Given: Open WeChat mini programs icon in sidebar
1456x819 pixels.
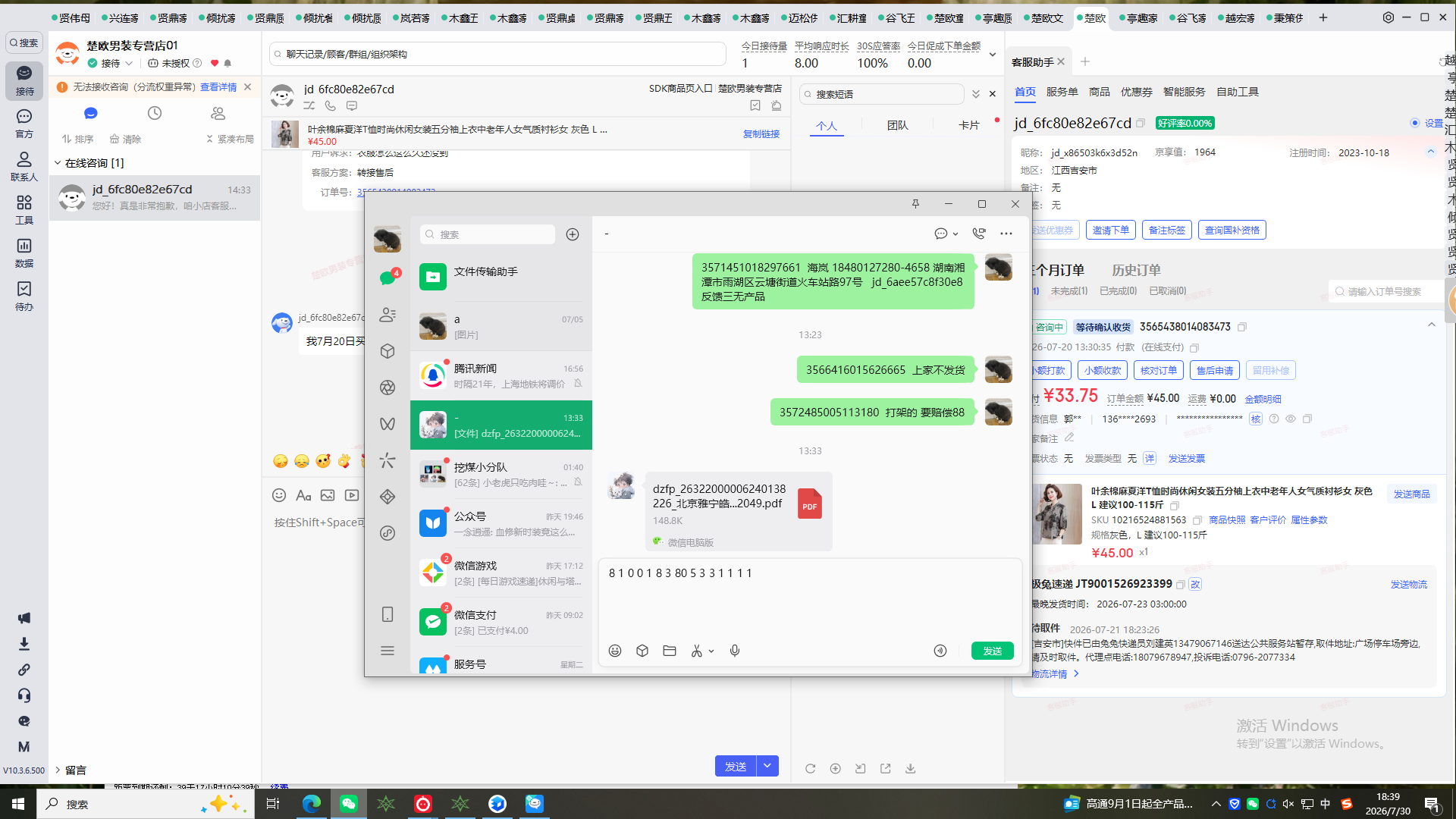Looking at the screenshot, I should [388, 533].
